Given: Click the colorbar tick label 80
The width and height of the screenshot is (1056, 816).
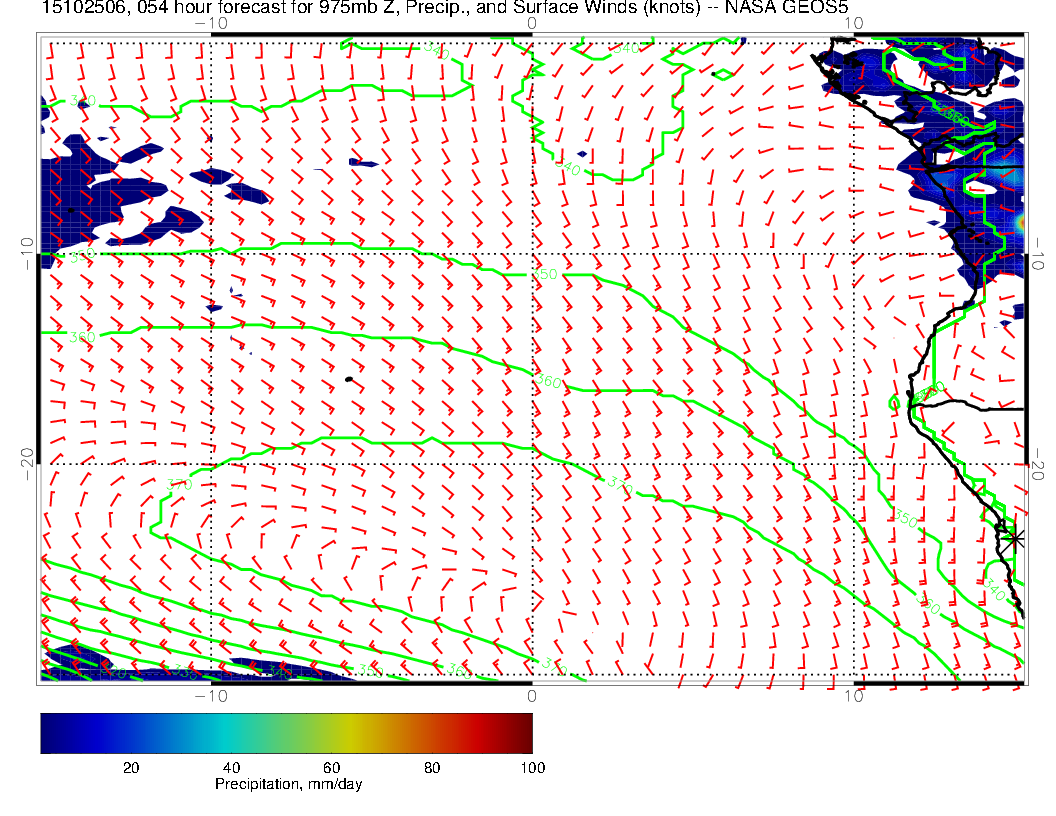Looking at the screenshot, I should tap(432, 767).
